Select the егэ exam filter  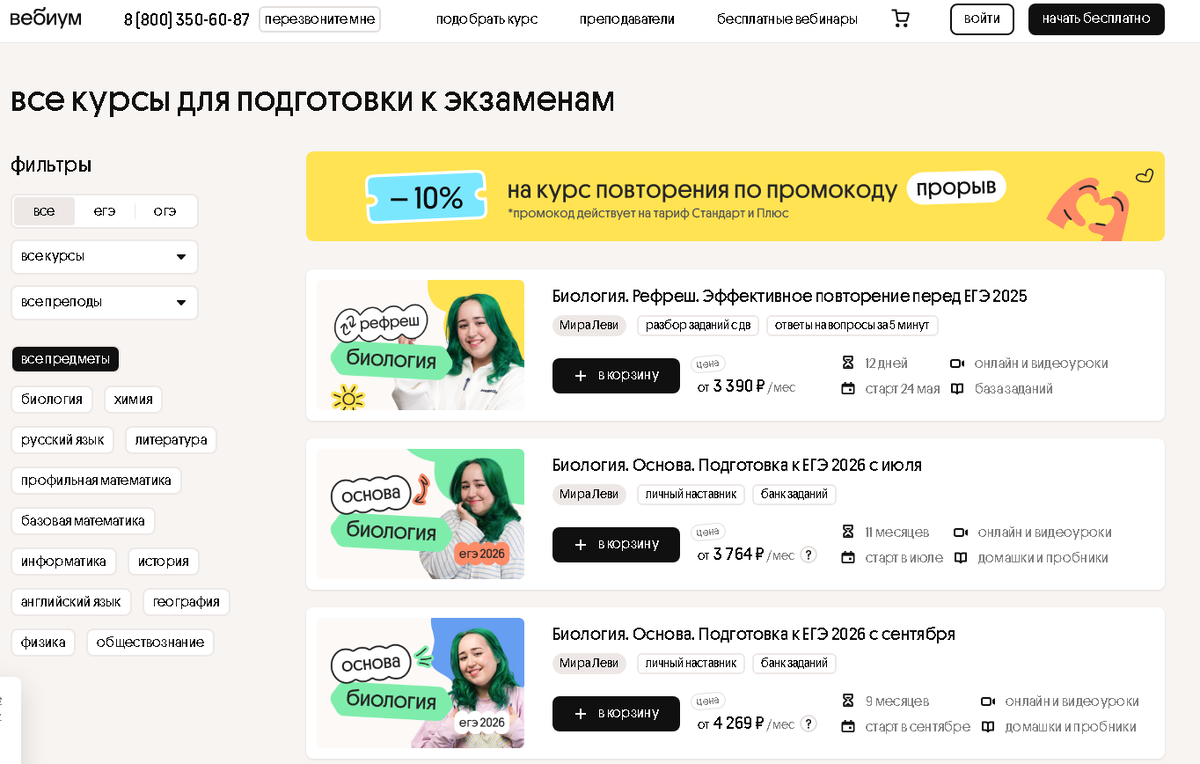(x=105, y=211)
